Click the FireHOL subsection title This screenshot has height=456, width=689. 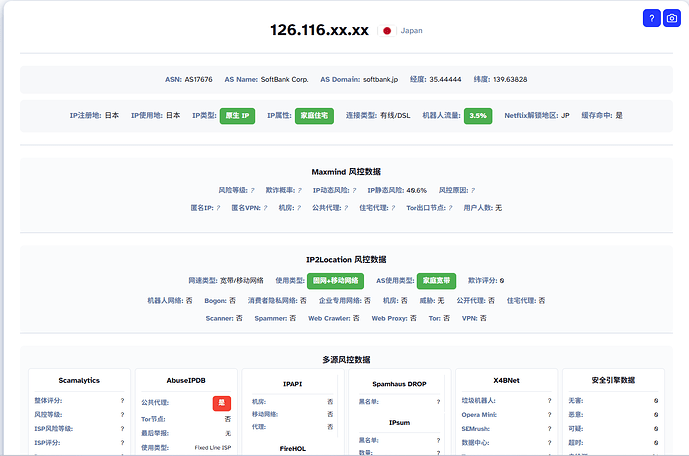(293, 449)
